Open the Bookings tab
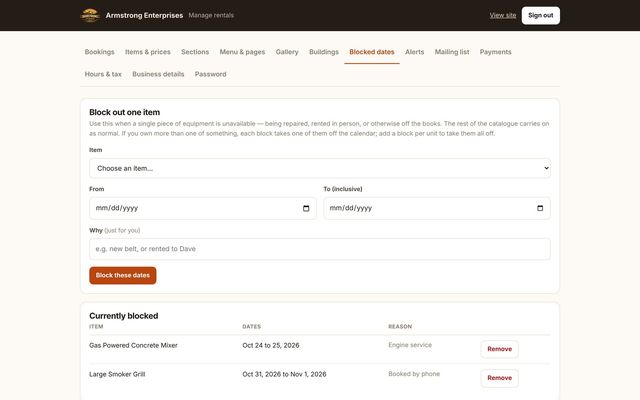 pyautogui.click(x=100, y=52)
